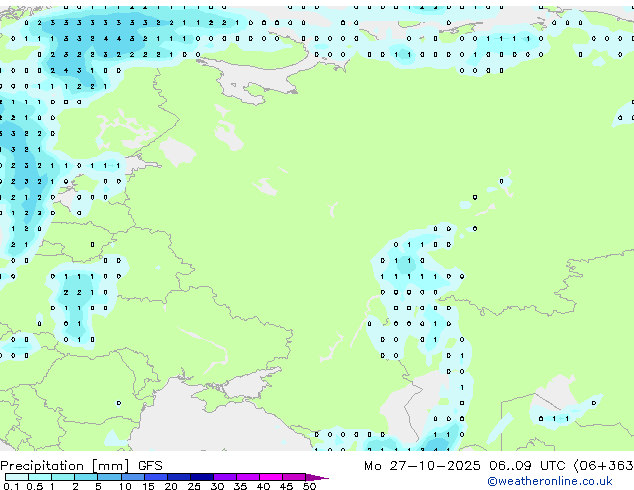634x490 pixels.
Task: Click the 35–40 mm legend color swatch
Action: (248, 477)
